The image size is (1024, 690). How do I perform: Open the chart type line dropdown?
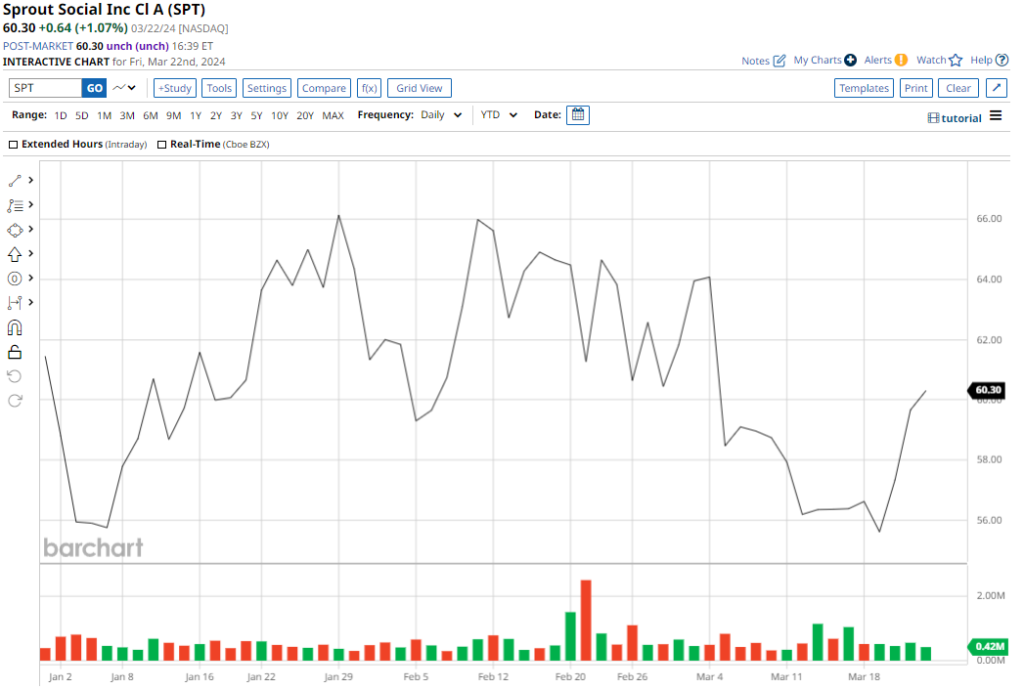[125, 88]
